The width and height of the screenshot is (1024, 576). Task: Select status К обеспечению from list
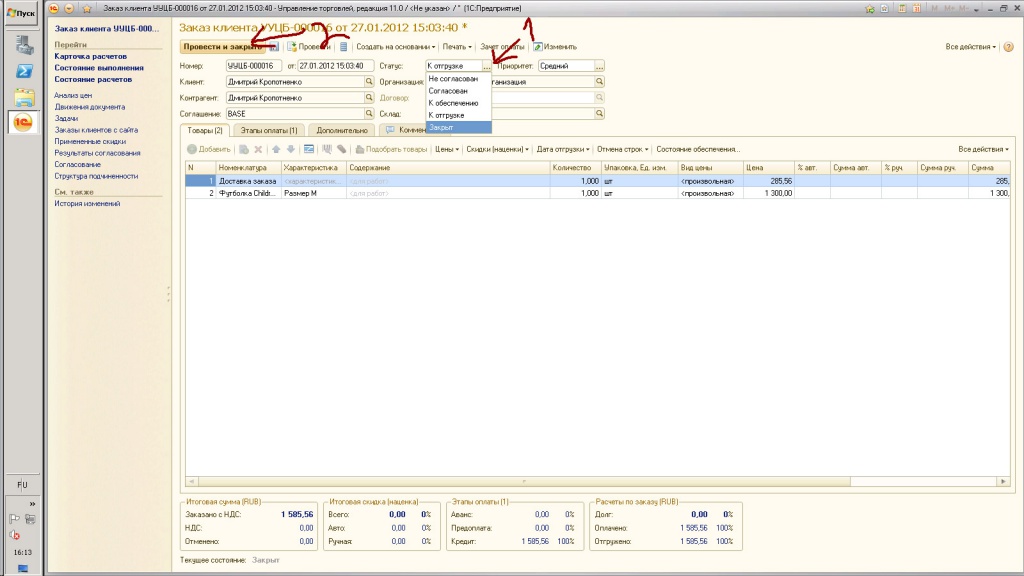(458, 103)
